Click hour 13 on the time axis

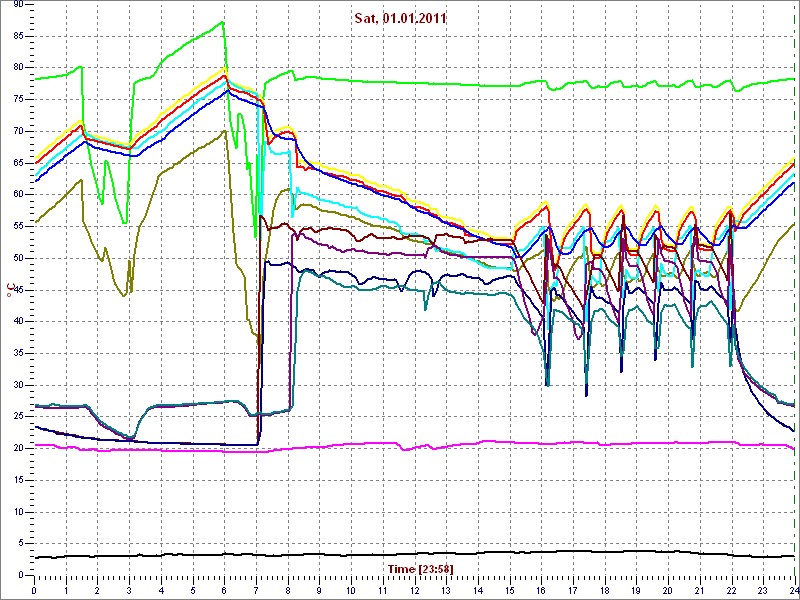click(x=447, y=590)
